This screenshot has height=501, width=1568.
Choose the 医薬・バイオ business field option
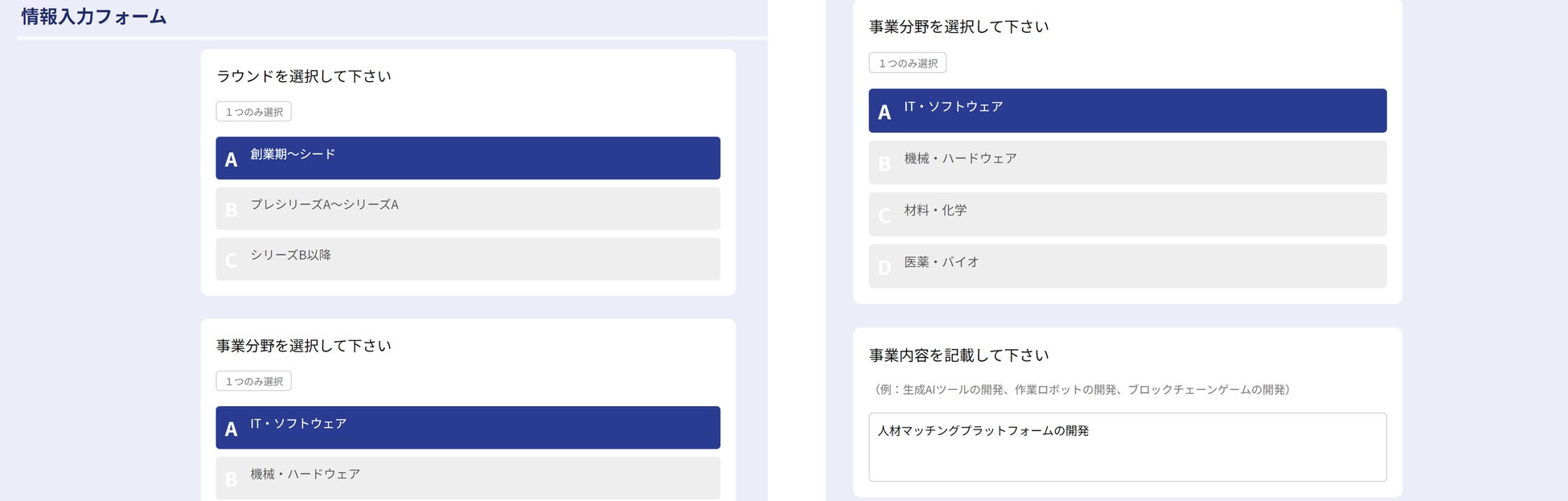pos(1127,266)
